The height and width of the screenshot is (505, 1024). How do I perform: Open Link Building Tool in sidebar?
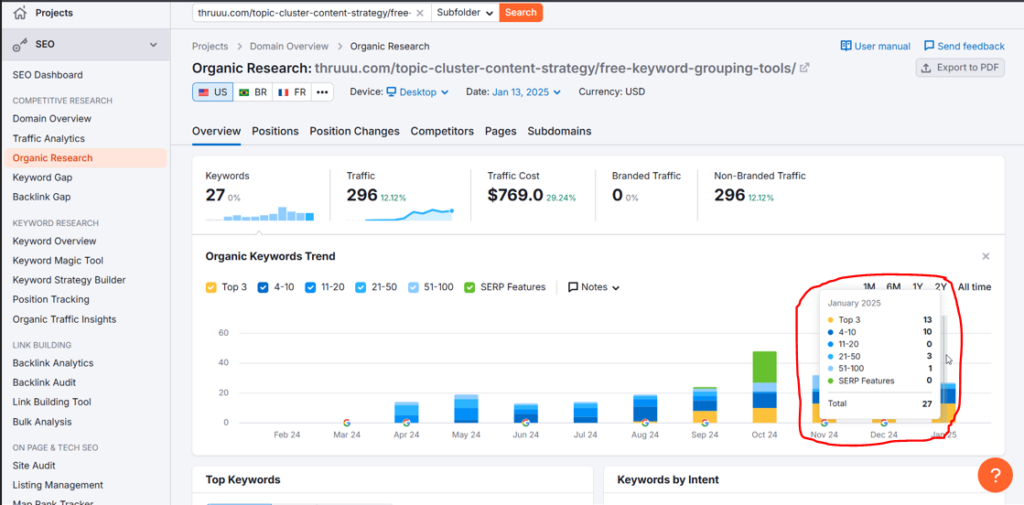click(52, 402)
